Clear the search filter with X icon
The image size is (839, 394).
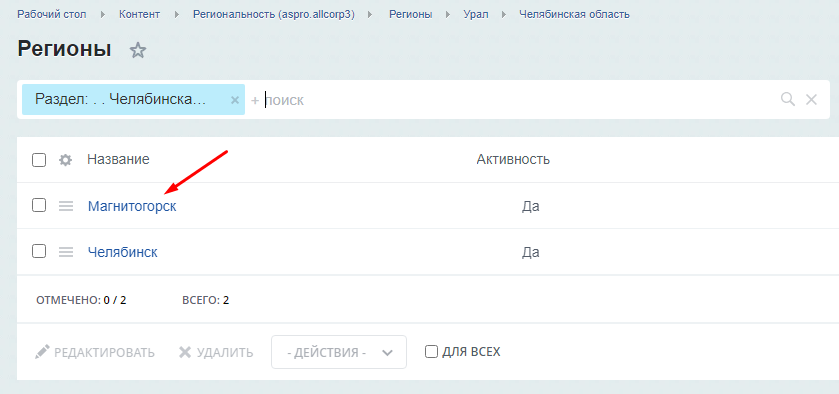tap(811, 99)
